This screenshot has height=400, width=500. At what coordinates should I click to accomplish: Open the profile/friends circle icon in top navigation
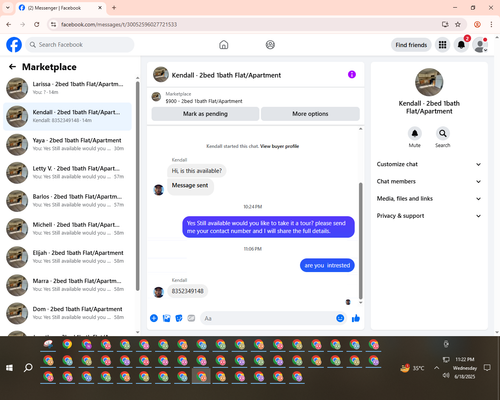click(x=270, y=45)
